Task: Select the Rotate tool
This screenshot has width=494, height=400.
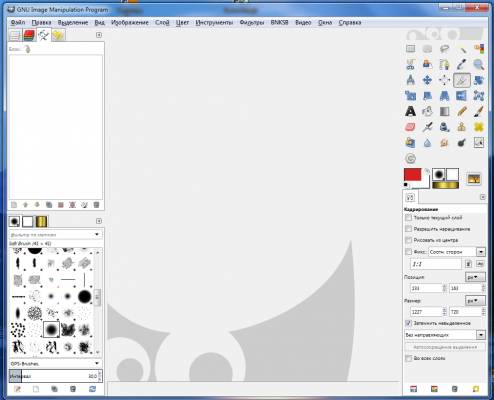Action: [x=479, y=80]
